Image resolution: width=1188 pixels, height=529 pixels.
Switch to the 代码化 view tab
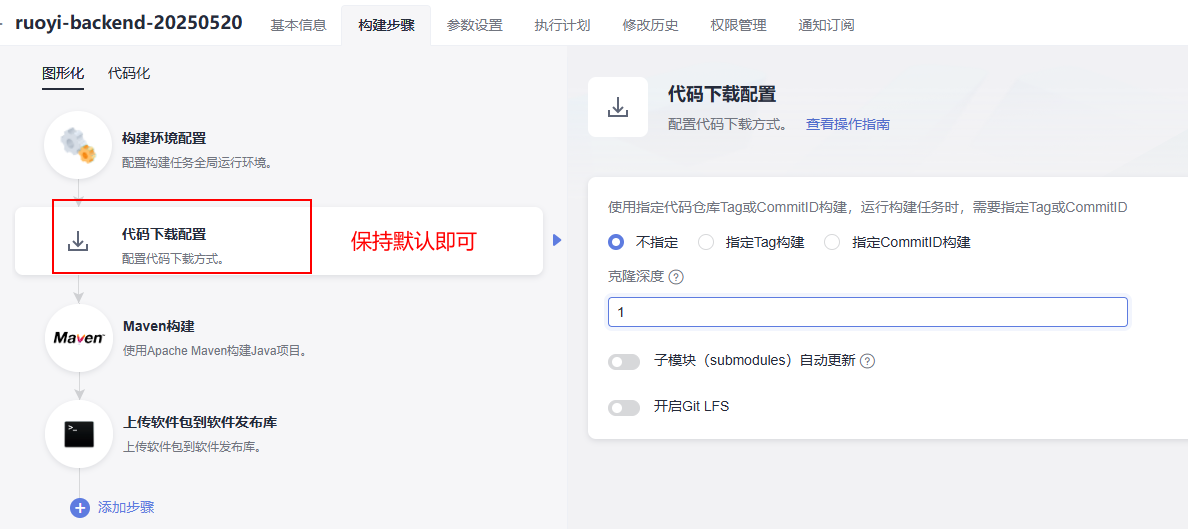pyautogui.click(x=129, y=74)
